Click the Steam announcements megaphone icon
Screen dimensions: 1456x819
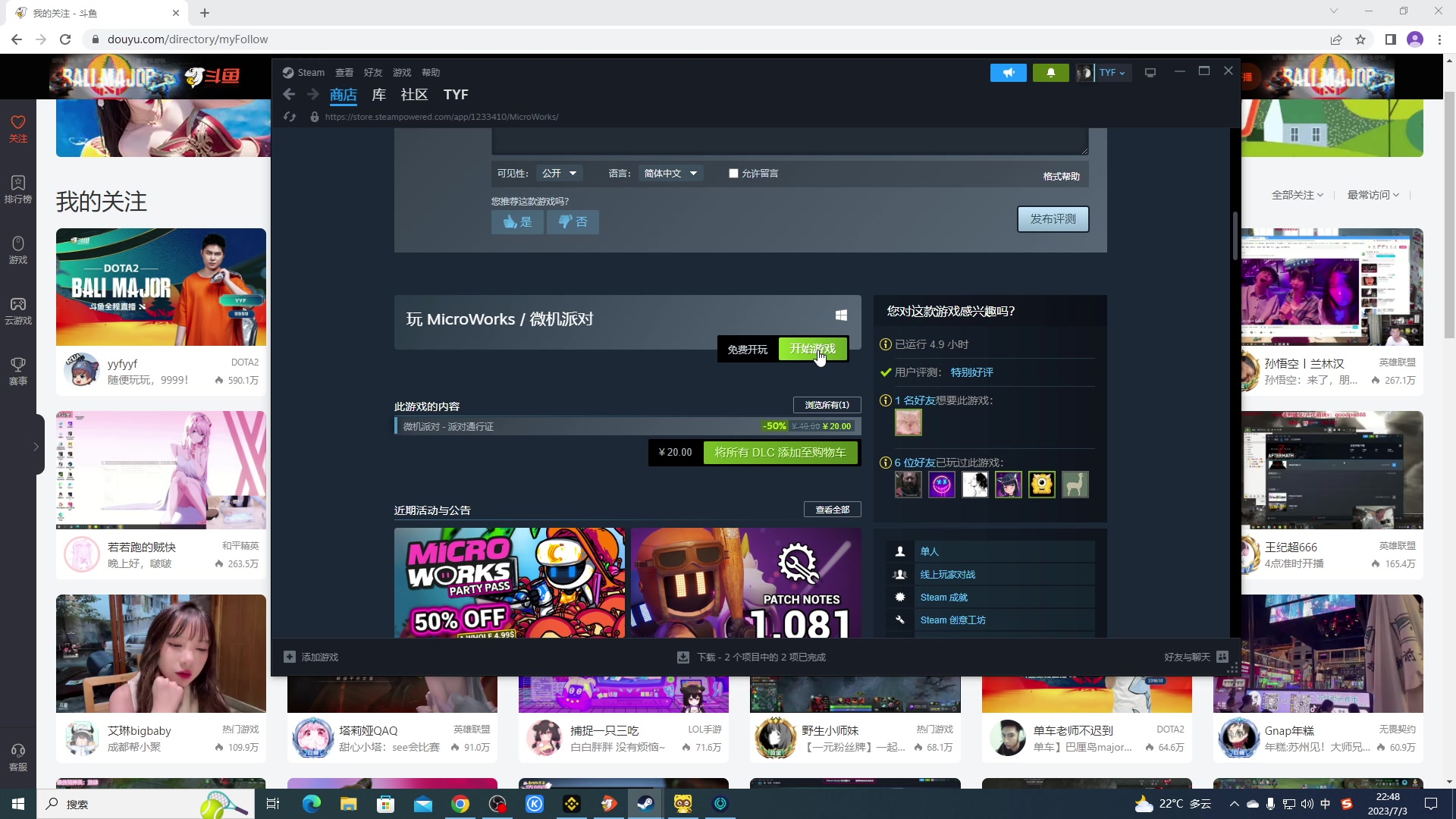pos(1008,73)
